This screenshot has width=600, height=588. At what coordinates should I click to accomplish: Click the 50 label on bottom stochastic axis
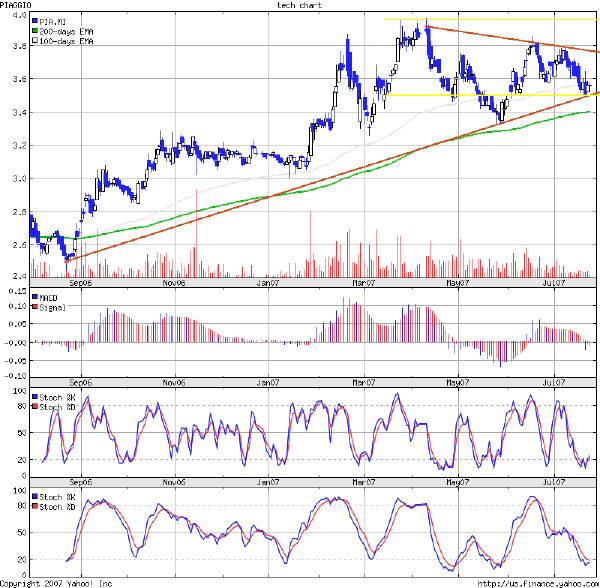click(x=22, y=533)
